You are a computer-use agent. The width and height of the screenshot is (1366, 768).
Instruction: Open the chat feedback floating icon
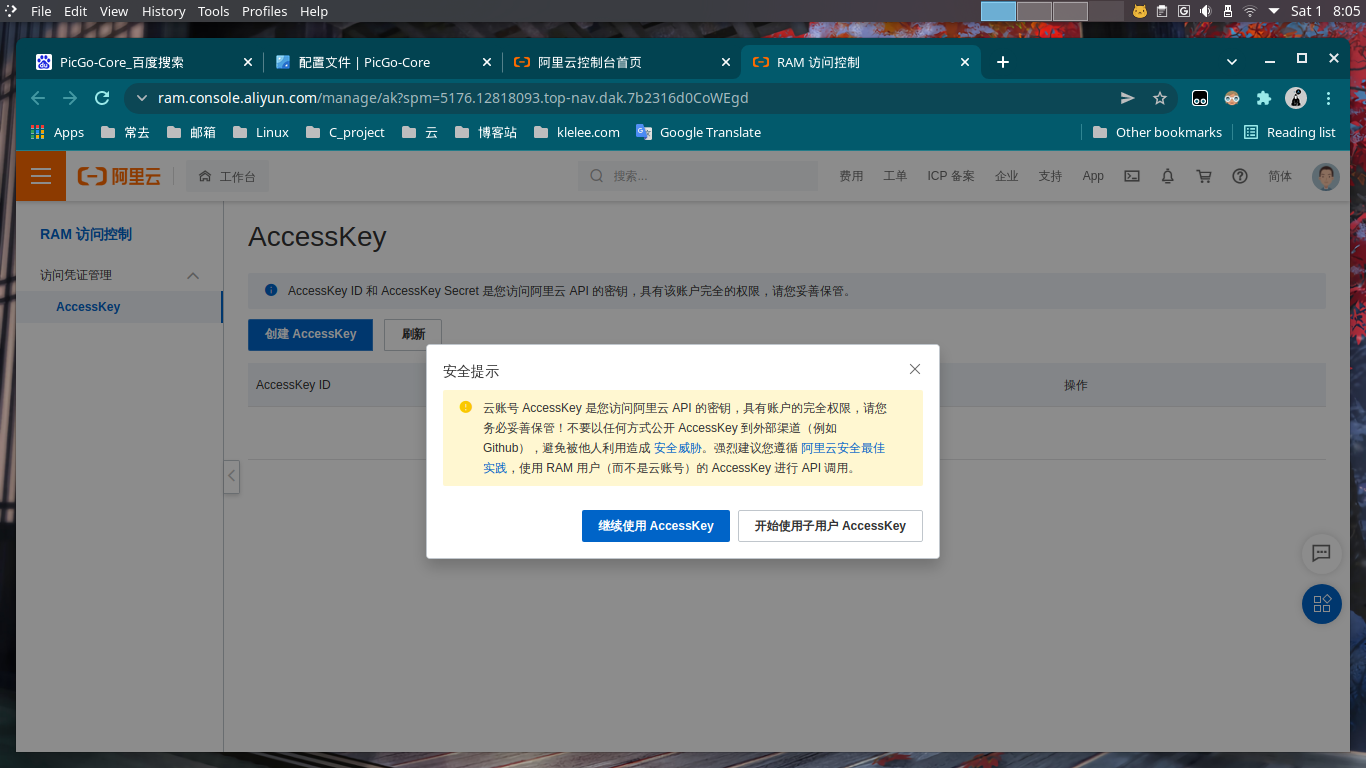(x=1321, y=553)
